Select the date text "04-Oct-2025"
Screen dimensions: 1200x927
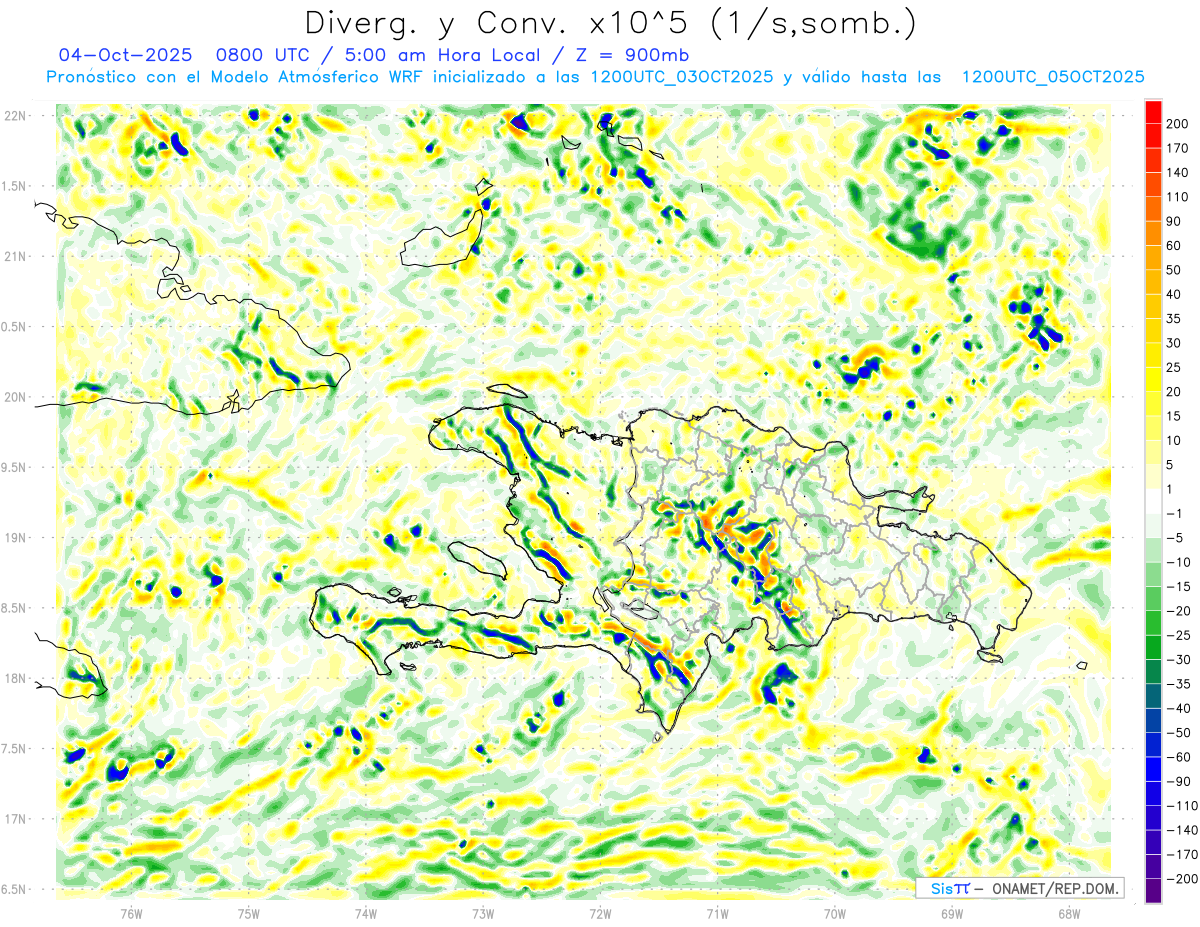[125, 55]
